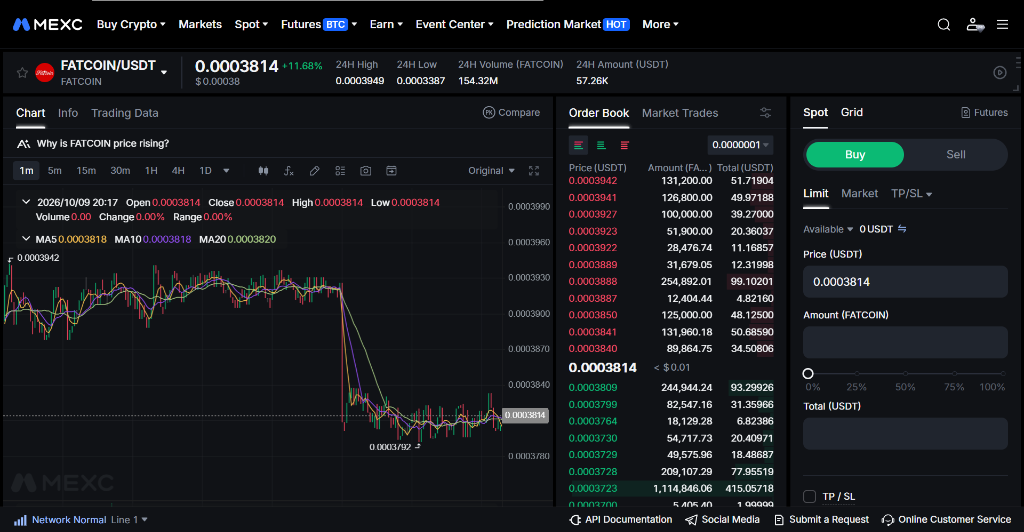This screenshot has width=1024, height=532.
Task: Click the Price (USDT) input field
Action: tap(905, 282)
